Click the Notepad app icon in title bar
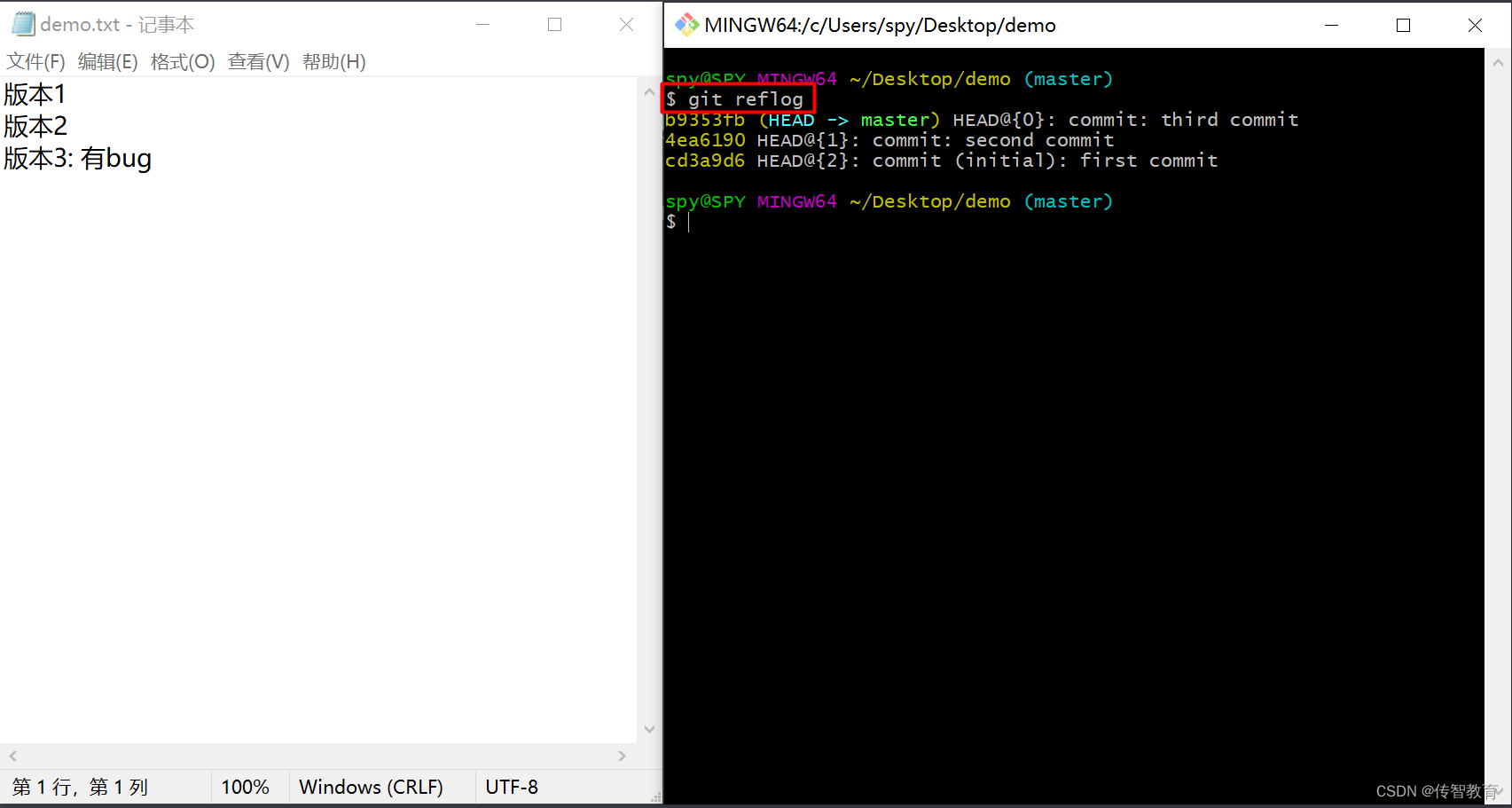 click(23, 24)
